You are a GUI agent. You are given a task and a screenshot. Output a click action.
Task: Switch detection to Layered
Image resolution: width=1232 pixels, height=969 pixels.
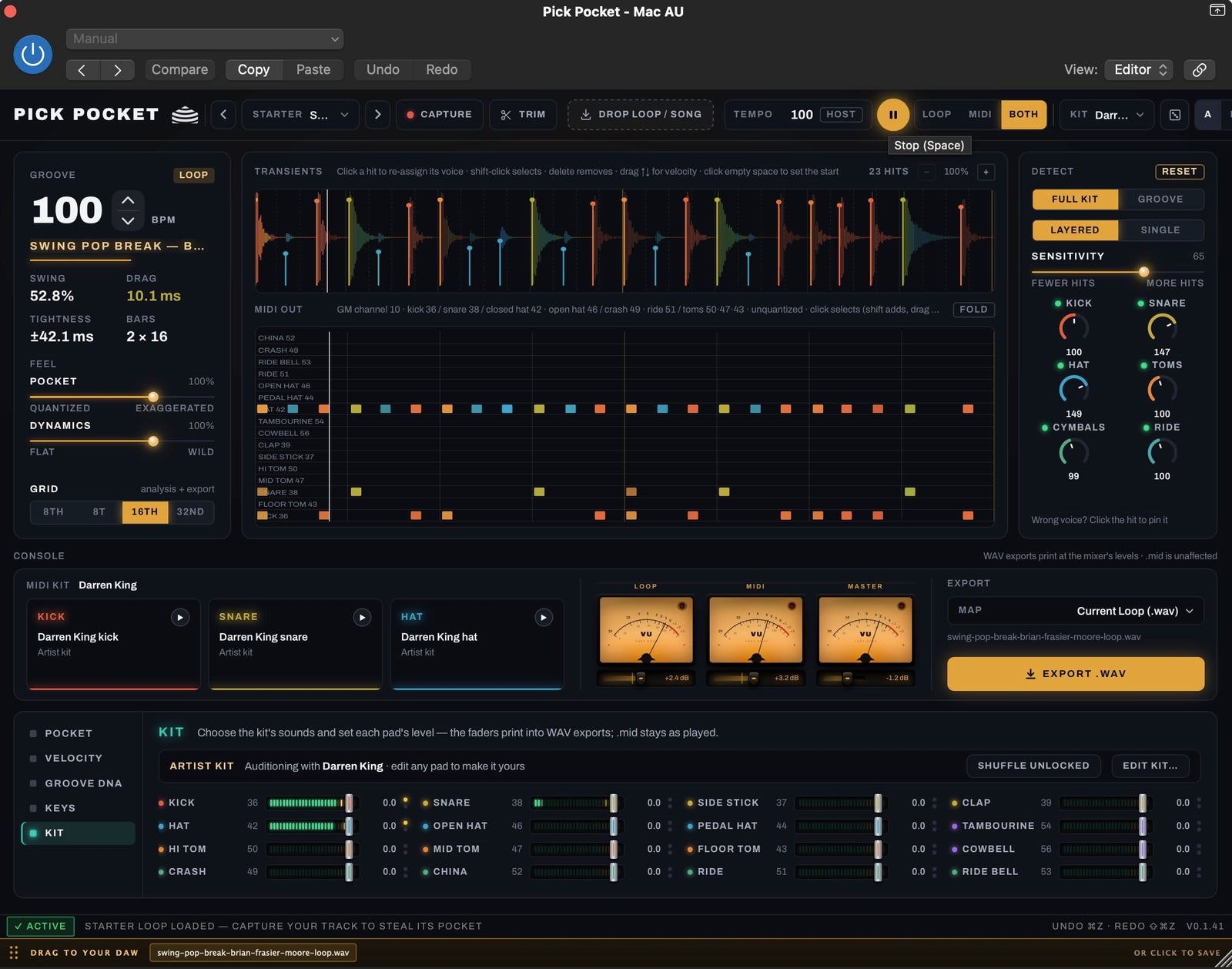pyautogui.click(x=1075, y=230)
